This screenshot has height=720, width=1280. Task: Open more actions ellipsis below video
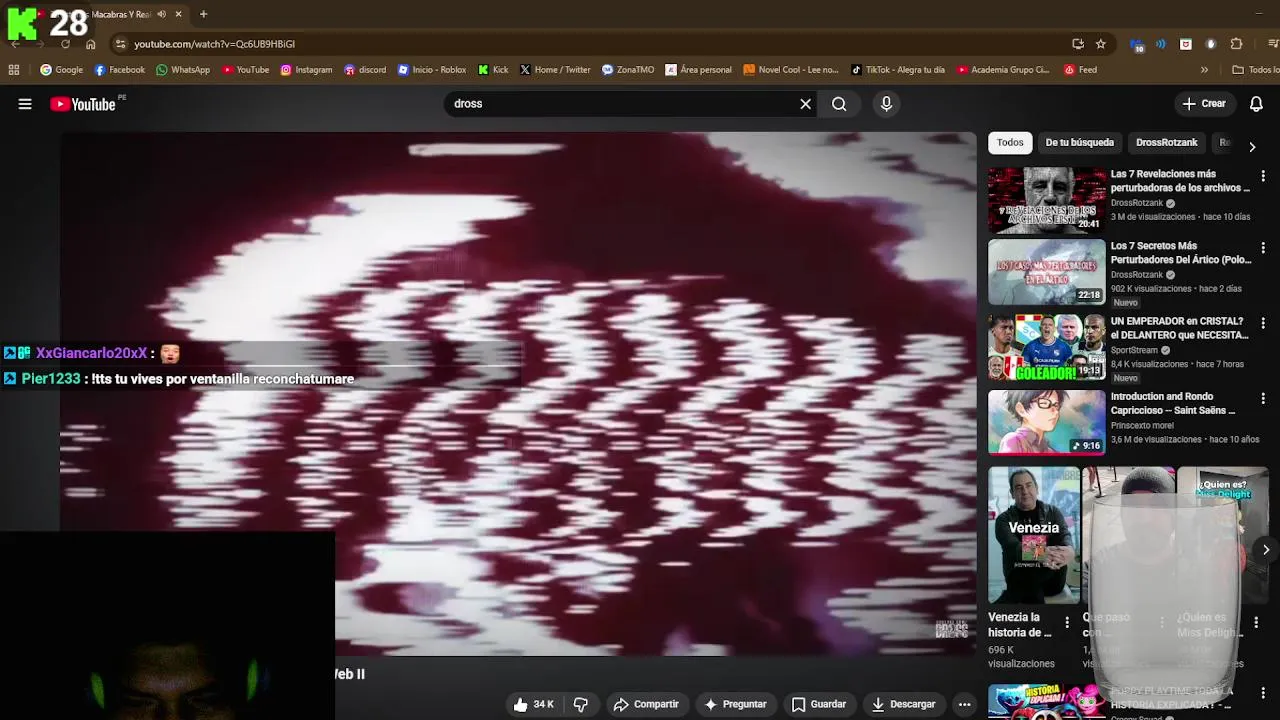(x=964, y=704)
